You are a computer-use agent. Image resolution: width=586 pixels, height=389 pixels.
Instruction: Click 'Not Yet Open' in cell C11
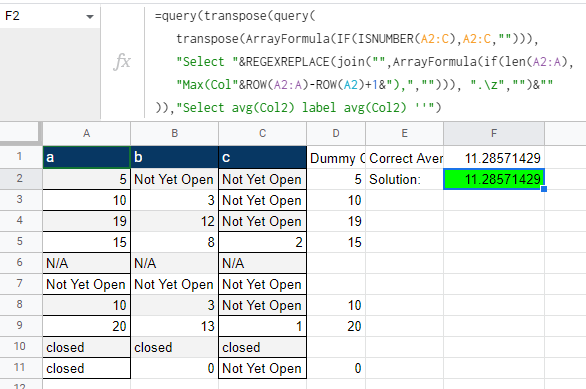(x=262, y=368)
